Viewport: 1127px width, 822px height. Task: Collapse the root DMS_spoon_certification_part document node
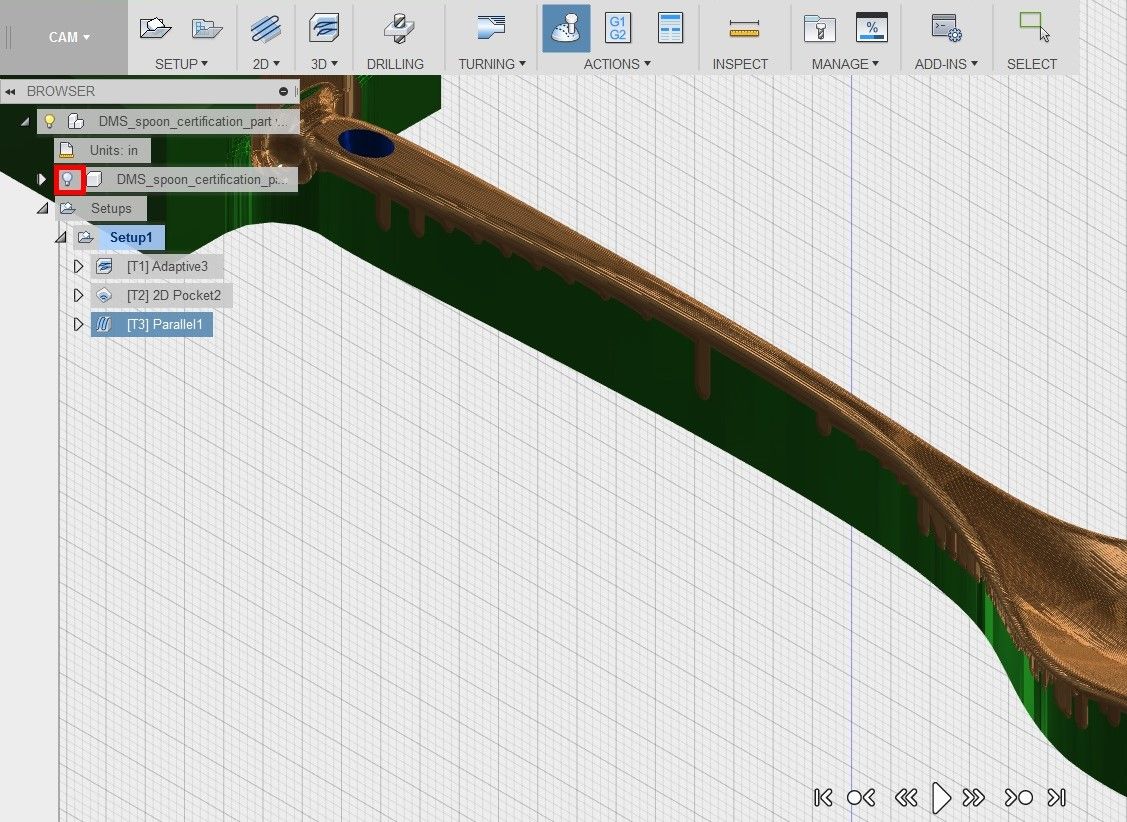25,121
